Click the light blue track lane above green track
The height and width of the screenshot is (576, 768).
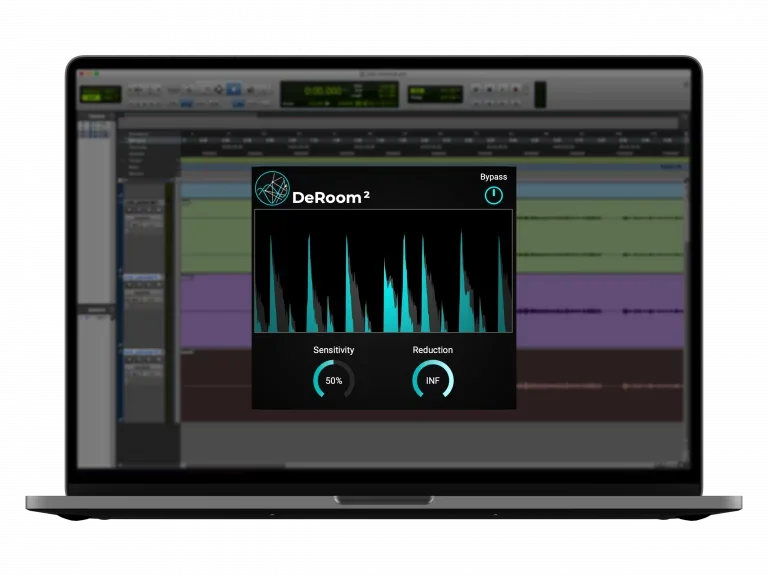[600, 190]
